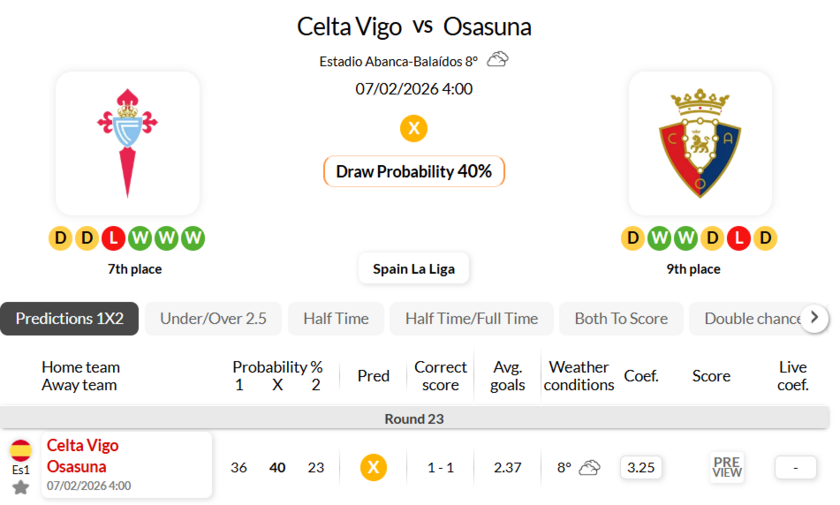Click the weather cloud icon beside stadium name

(497, 60)
